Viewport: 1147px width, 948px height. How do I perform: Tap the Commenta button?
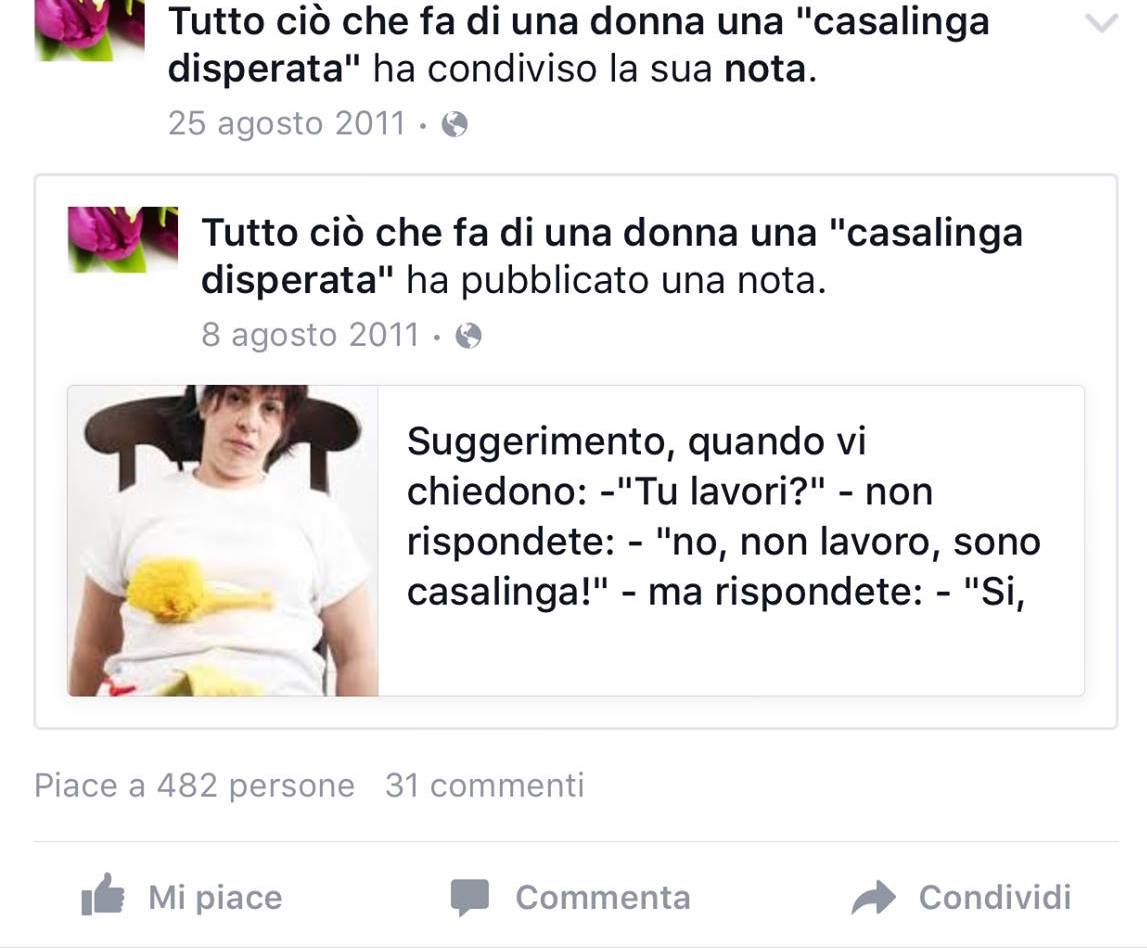point(603,898)
